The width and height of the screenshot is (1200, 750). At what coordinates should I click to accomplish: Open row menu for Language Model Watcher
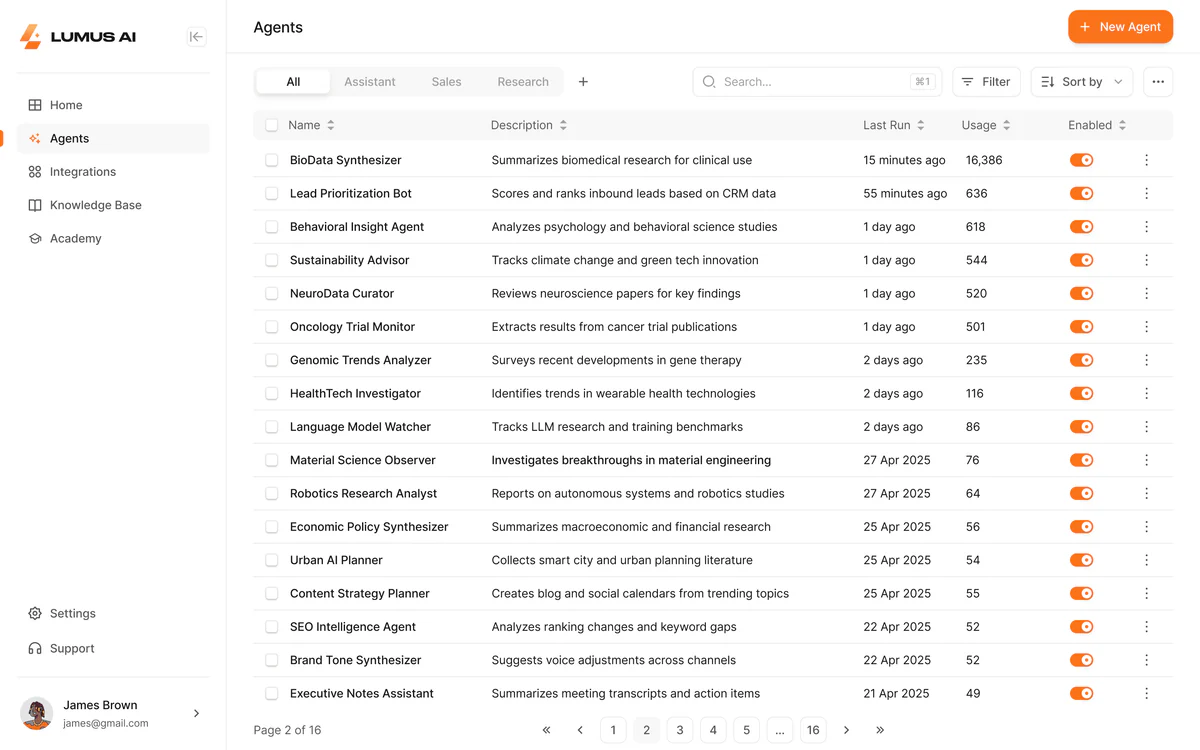(x=1146, y=427)
